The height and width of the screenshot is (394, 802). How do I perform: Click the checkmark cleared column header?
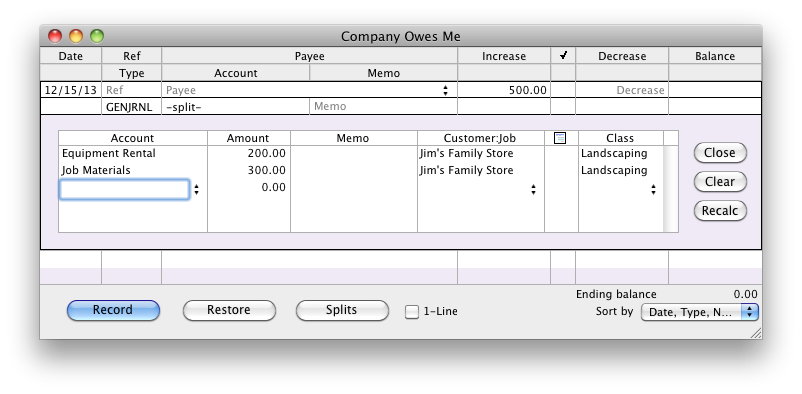(563, 56)
